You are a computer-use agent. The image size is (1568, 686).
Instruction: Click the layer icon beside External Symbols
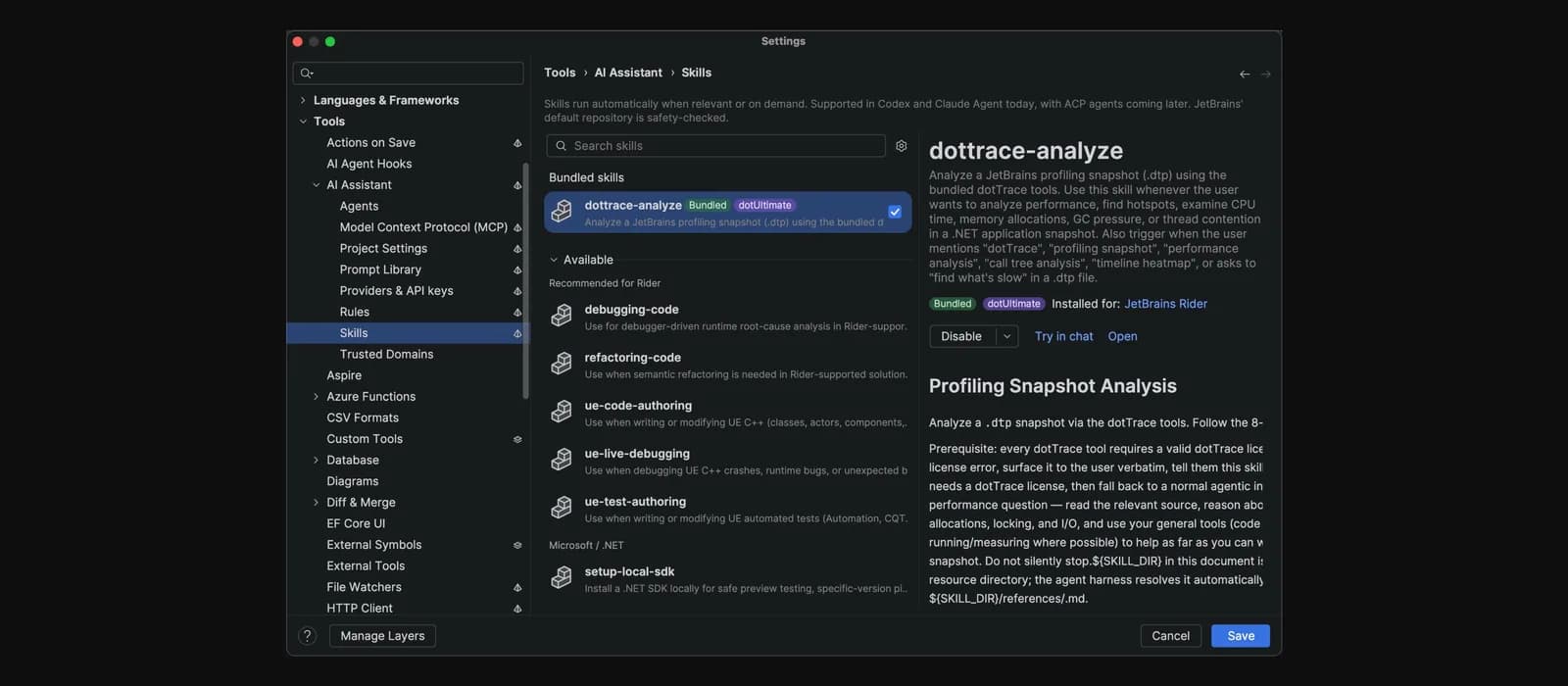[517, 545]
